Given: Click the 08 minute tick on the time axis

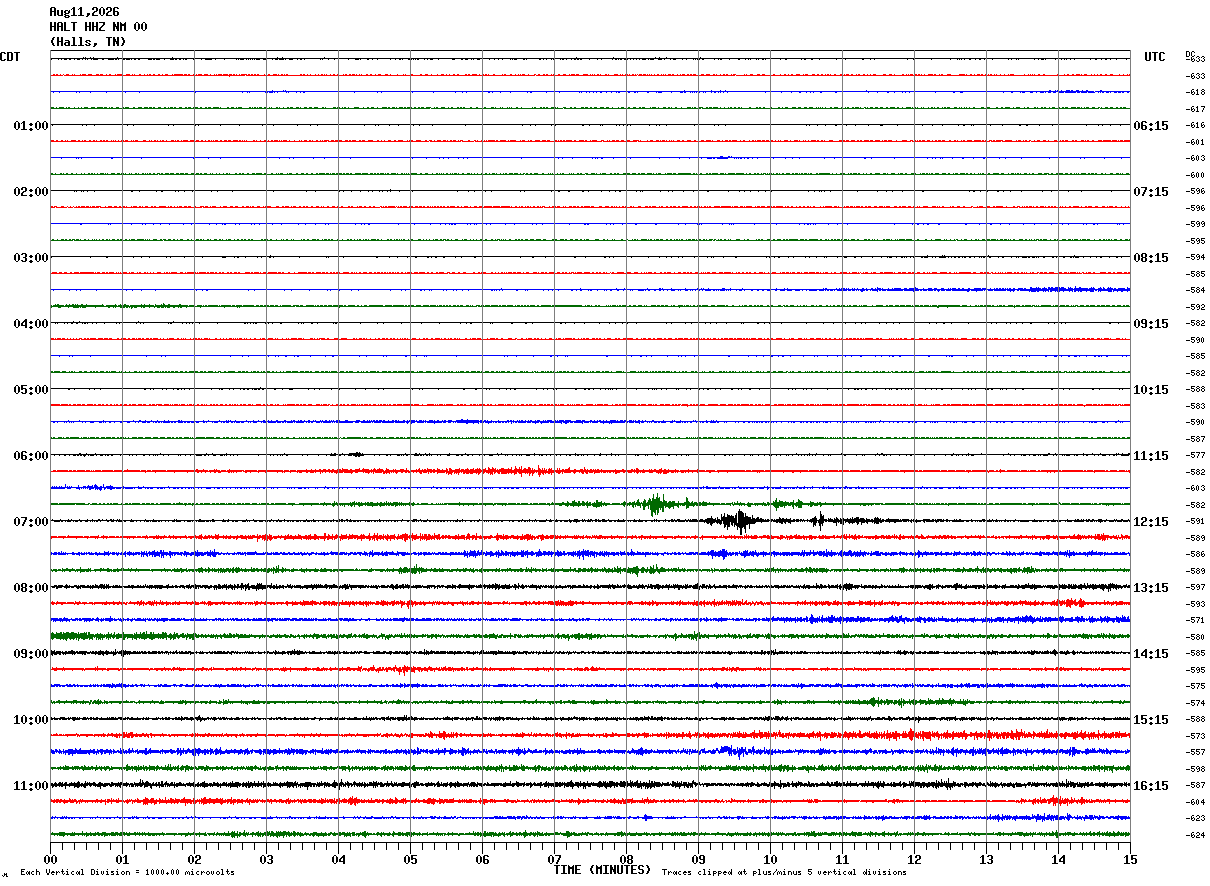Looking at the screenshot, I should point(626,858).
